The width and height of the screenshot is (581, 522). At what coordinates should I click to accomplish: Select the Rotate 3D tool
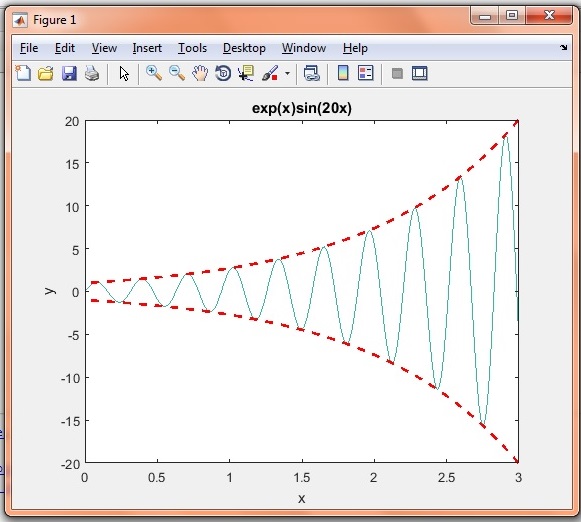tap(223, 73)
